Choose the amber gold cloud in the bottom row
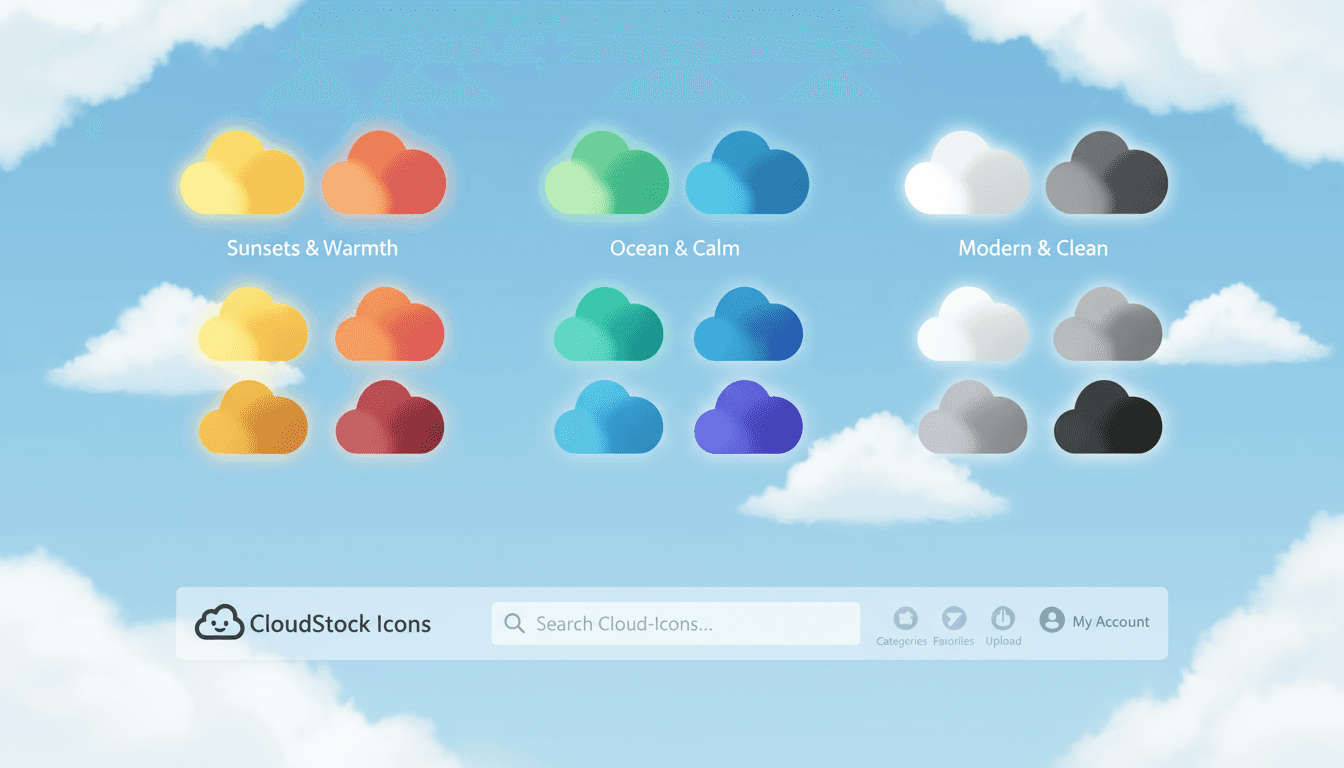Screen dimensions: 1344x768 (x=253, y=418)
